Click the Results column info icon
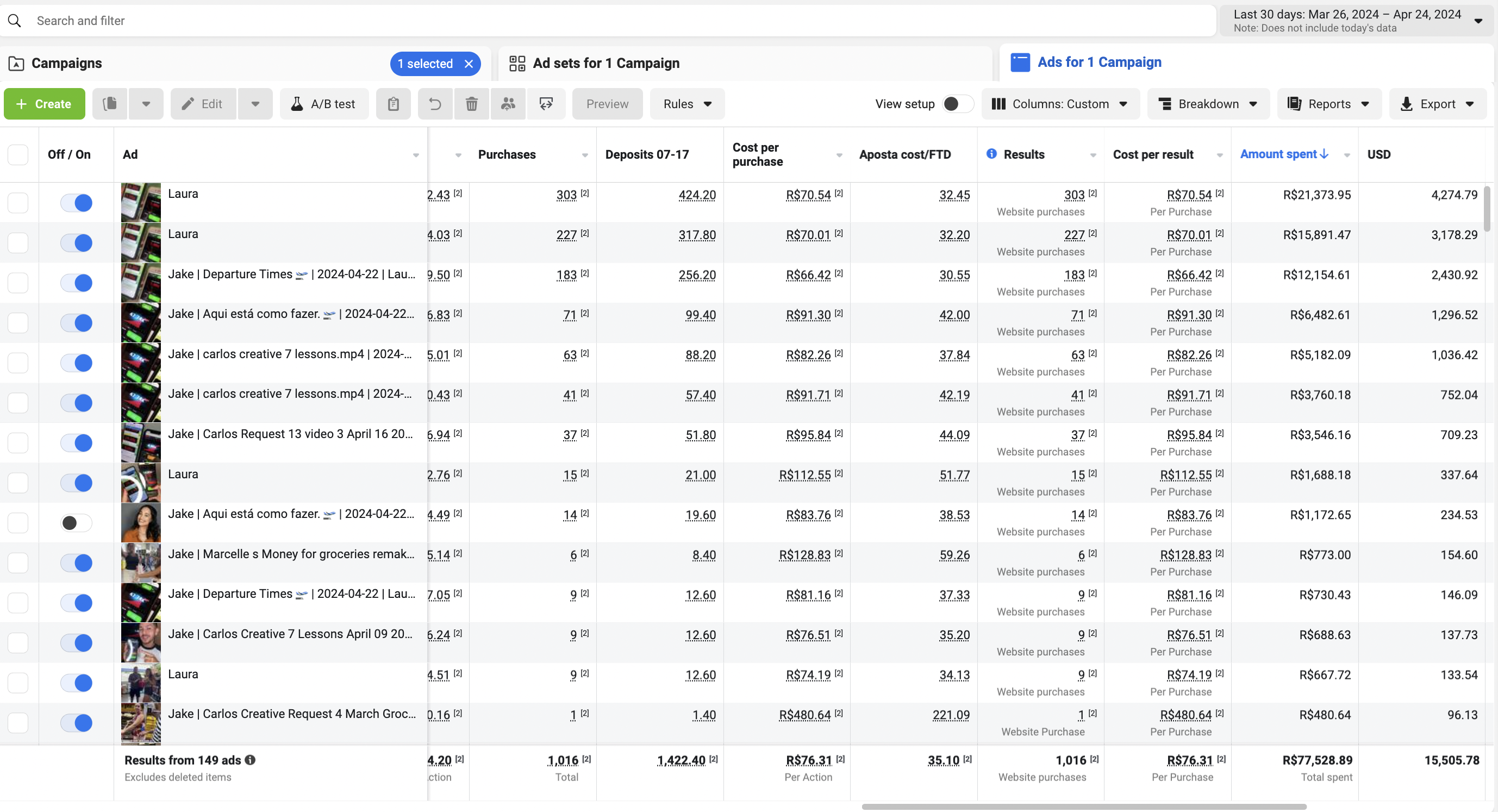1498x812 pixels. pos(991,154)
